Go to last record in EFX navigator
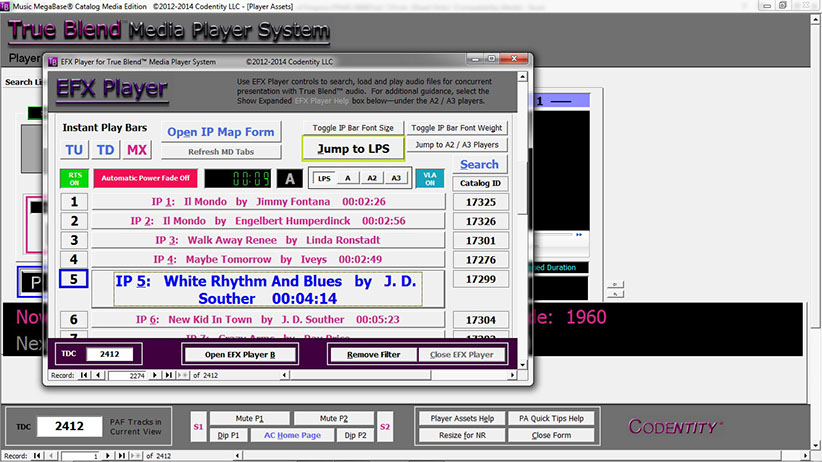Viewport: 822px width, 462px height. [x=167, y=375]
